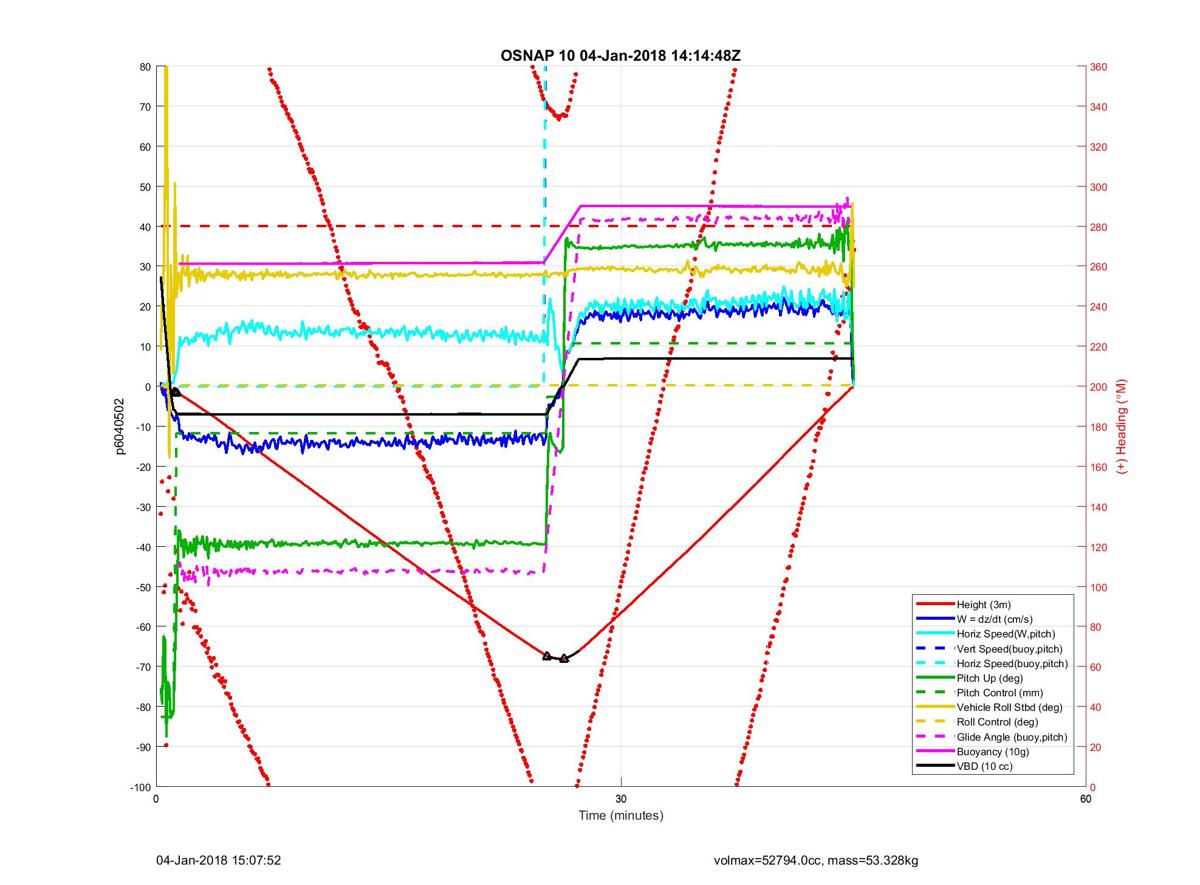Click Pitch Control (mm) legend label
Viewport: 1200px width, 885px height.
tap(1000, 692)
